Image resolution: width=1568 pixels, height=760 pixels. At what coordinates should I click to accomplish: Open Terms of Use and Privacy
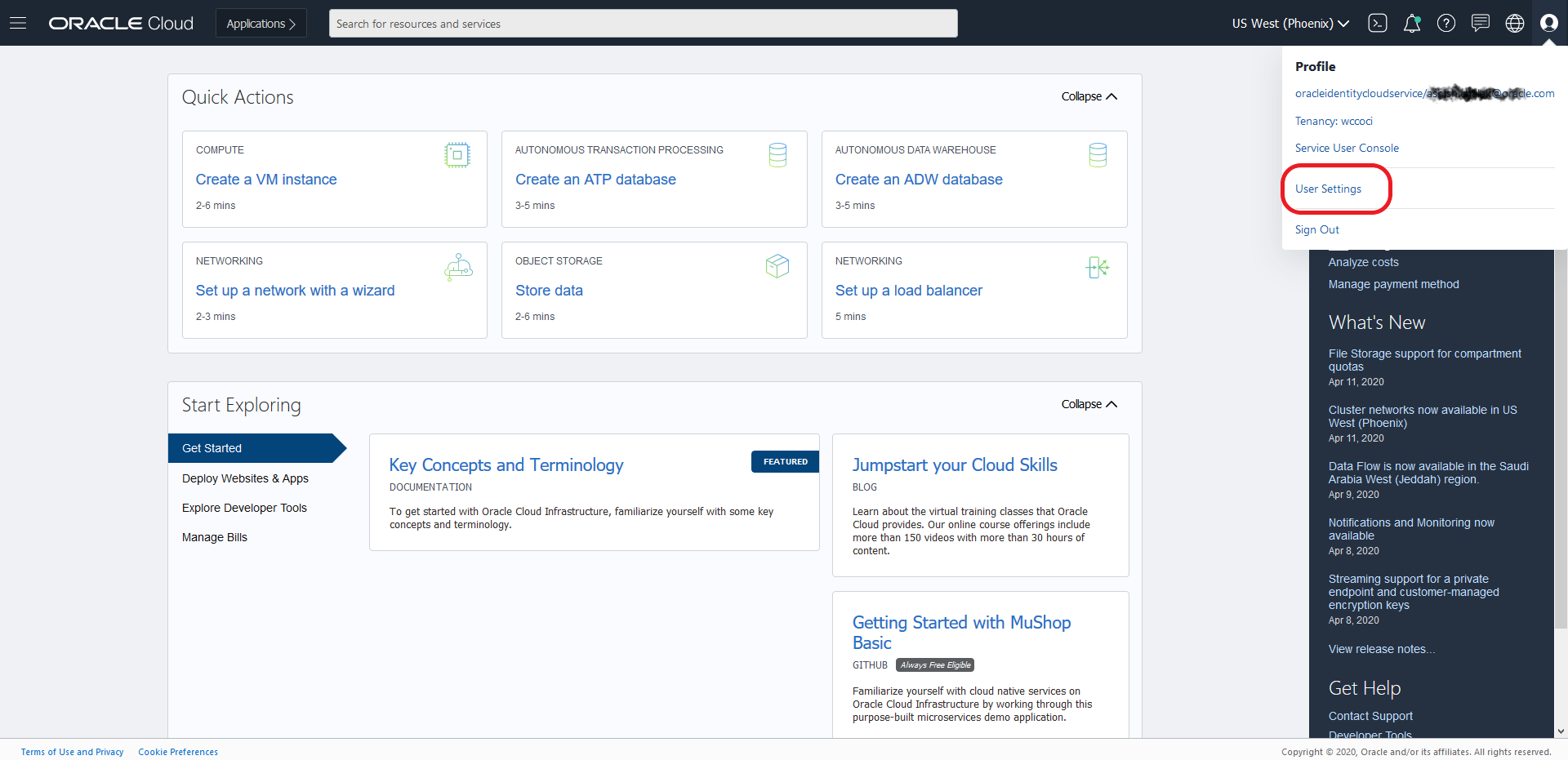point(73,752)
